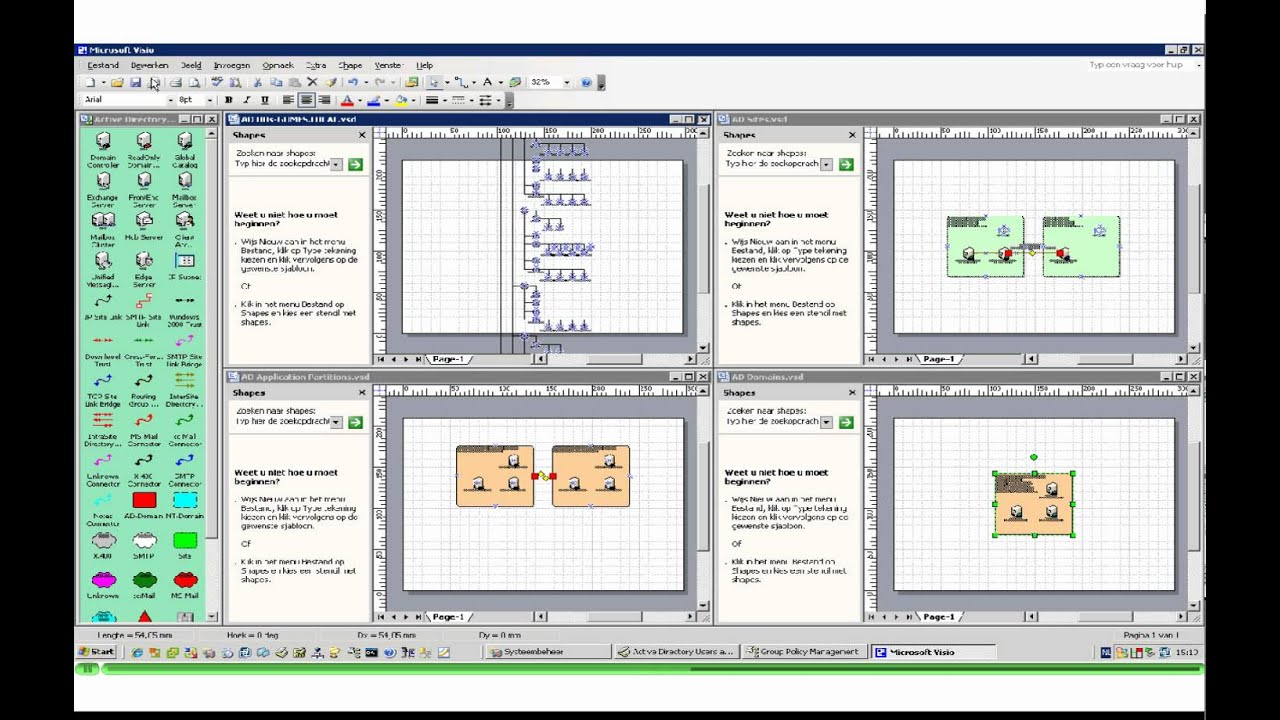Screen dimensions: 1280x720
Task: Click Page-1 tab in AD Domains window
Action: 939,617
